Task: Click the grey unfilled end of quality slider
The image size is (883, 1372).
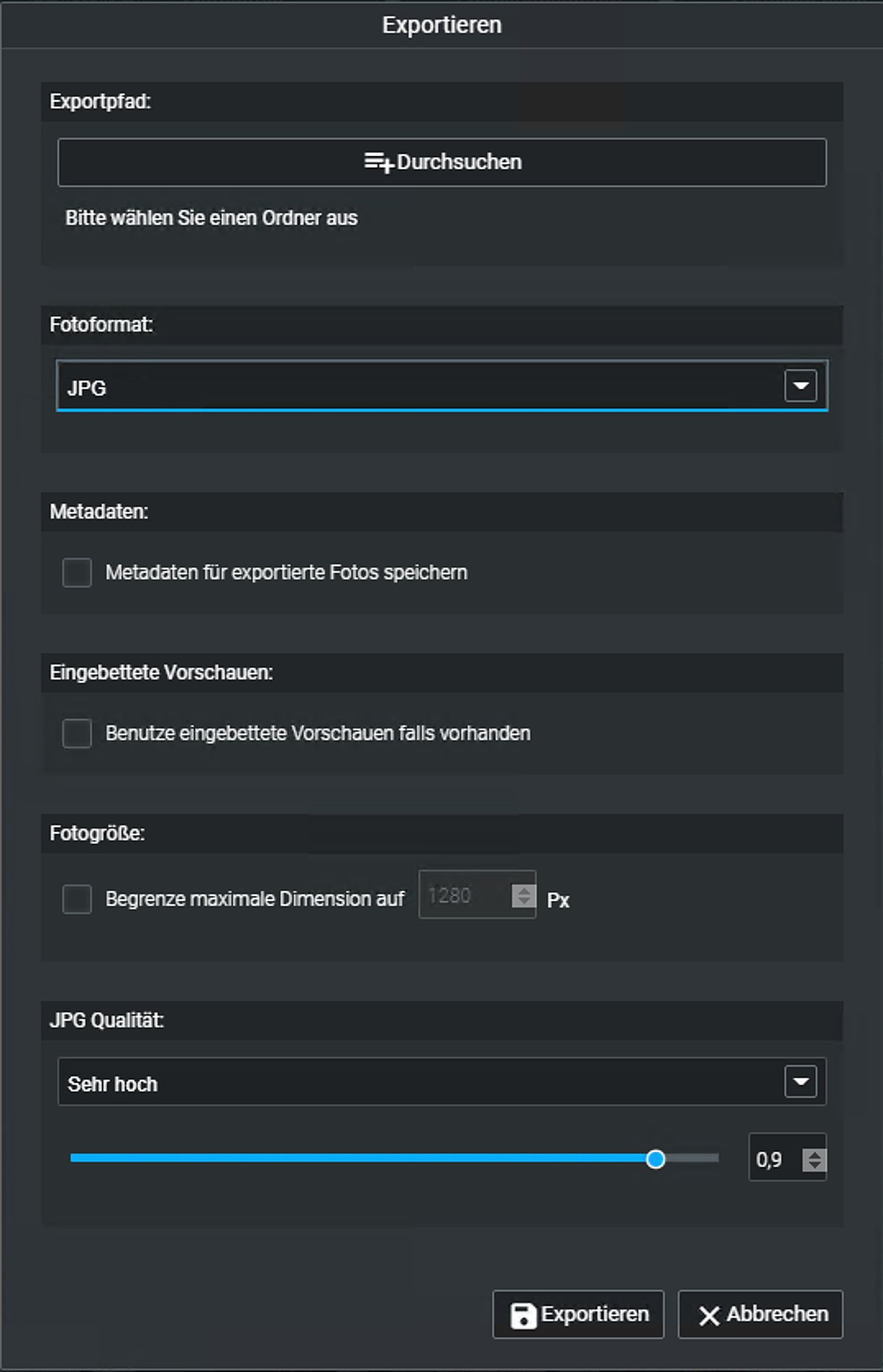Action: [x=693, y=1158]
